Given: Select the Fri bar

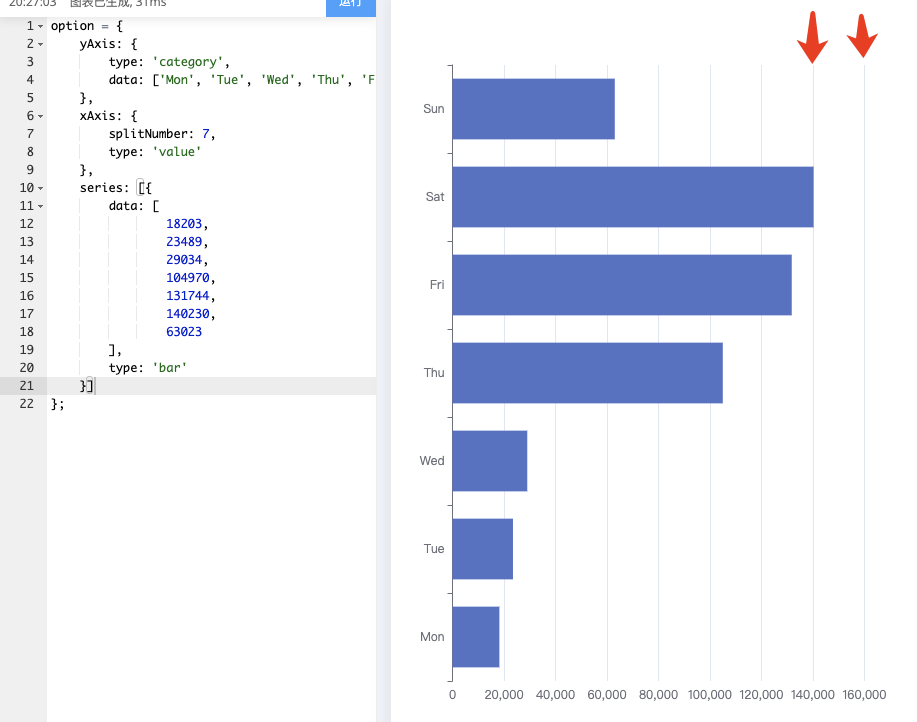Looking at the screenshot, I should coord(620,285).
